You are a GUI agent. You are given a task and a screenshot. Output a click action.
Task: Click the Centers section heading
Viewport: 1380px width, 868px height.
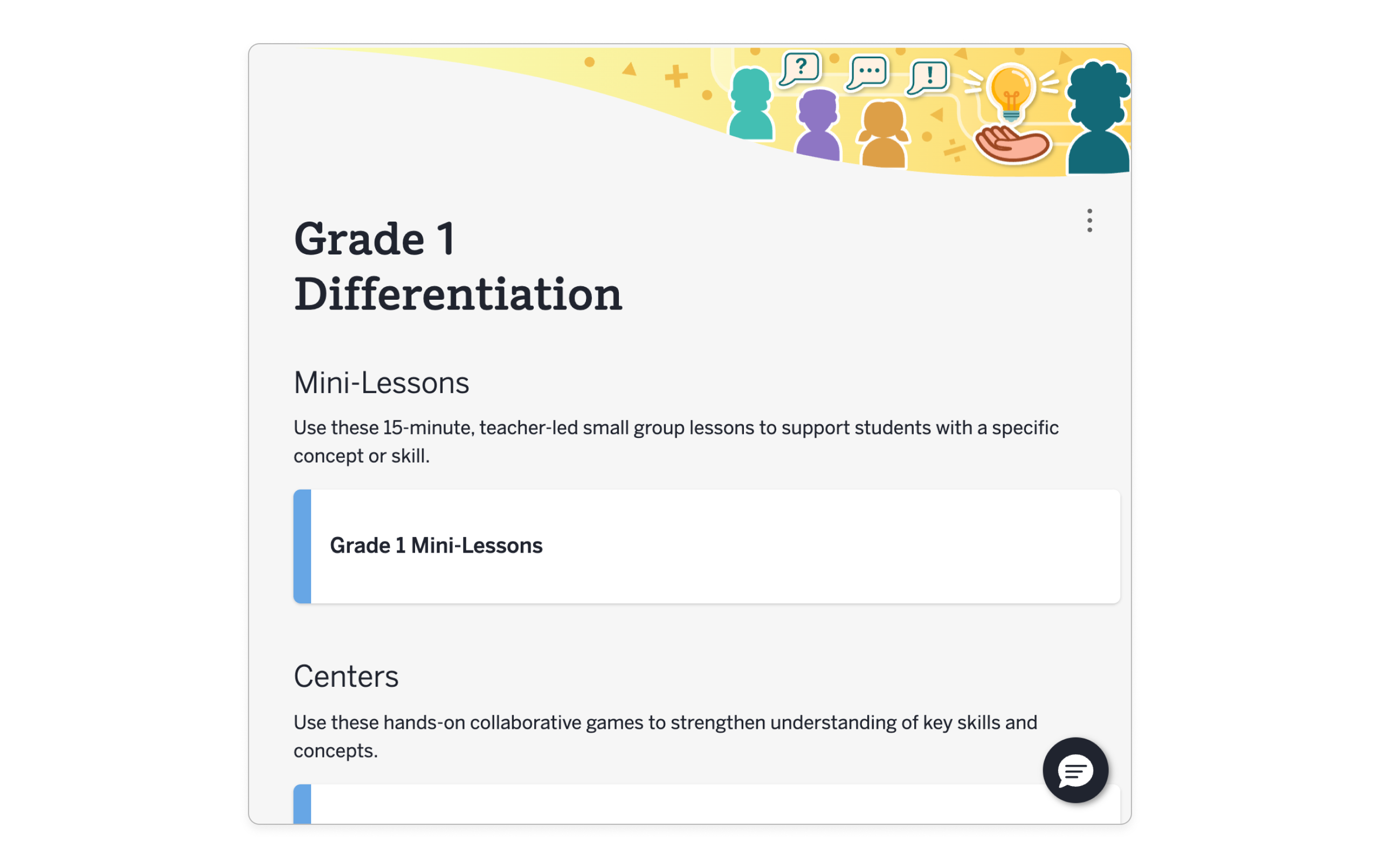(x=346, y=677)
